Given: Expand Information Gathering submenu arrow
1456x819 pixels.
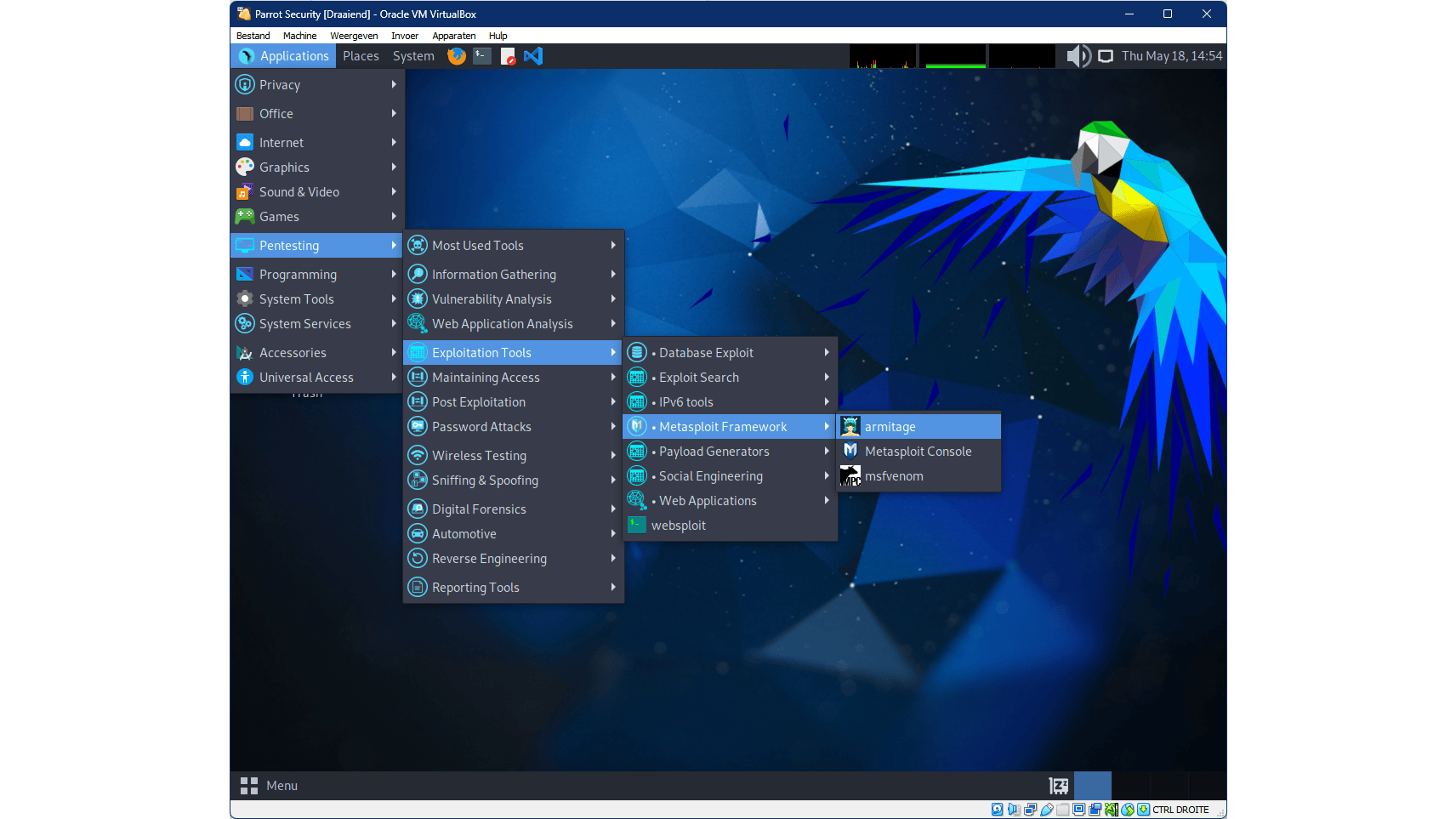Looking at the screenshot, I should click(613, 275).
